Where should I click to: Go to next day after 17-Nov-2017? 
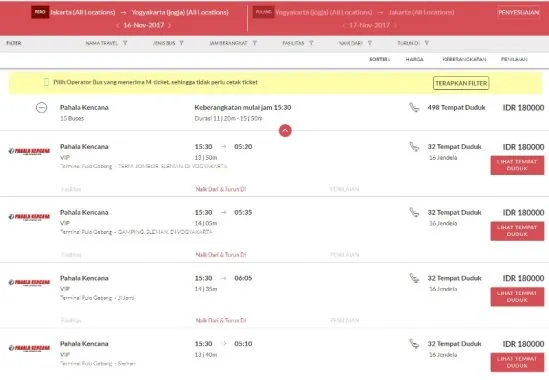pos(396,25)
